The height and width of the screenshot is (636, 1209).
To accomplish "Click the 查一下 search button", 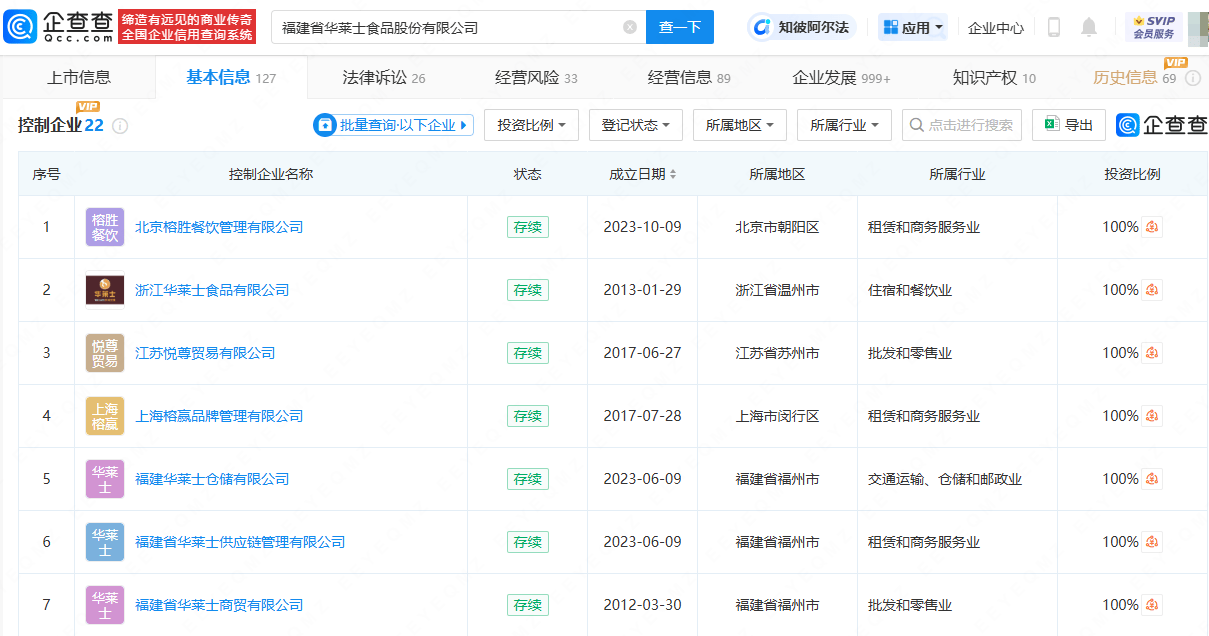I will pos(680,27).
